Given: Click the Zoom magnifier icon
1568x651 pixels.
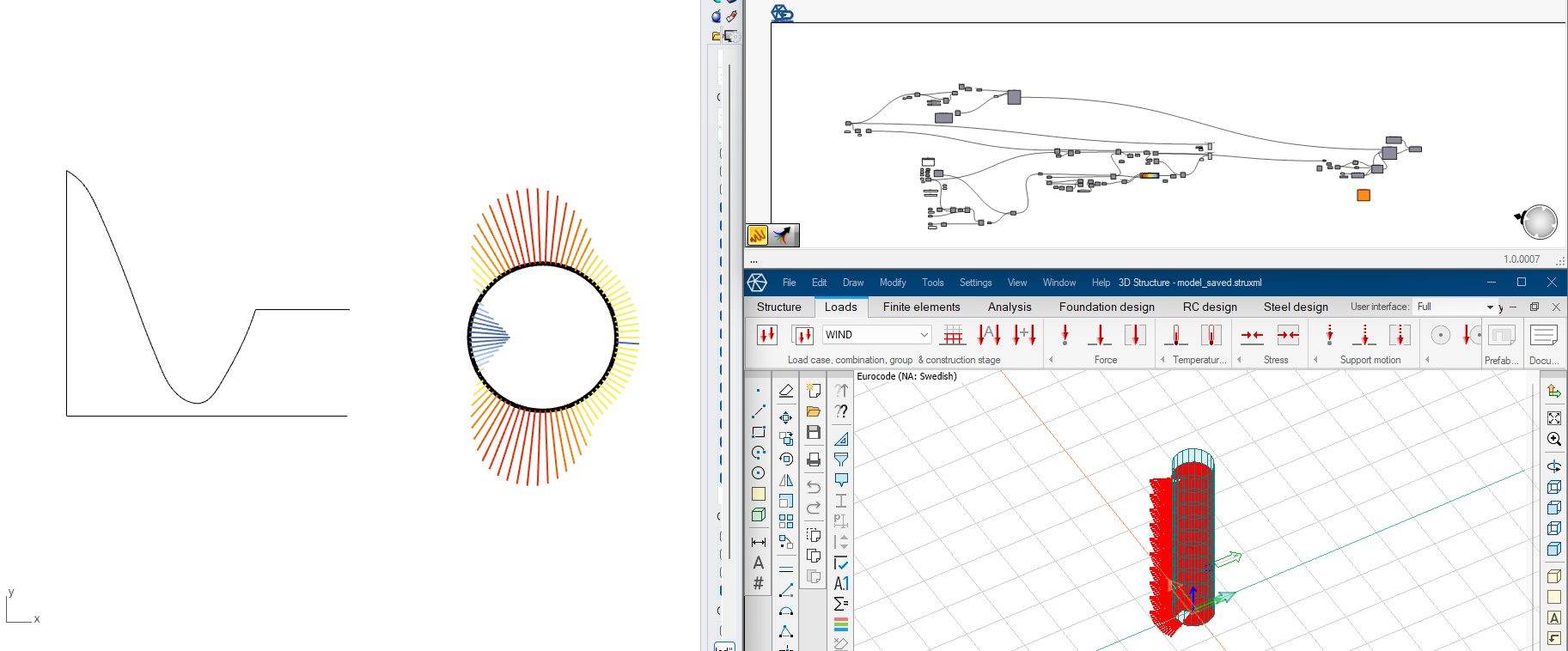Looking at the screenshot, I should pos(1554,439).
